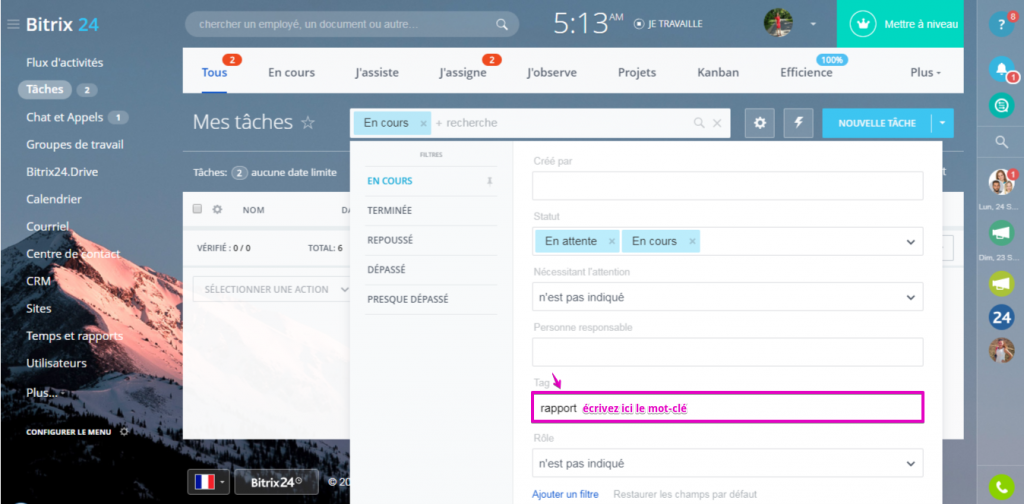Toggle the hamburger menu beside Bitrix 24
This screenshot has width=1024, height=504.
tap(13, 25)
